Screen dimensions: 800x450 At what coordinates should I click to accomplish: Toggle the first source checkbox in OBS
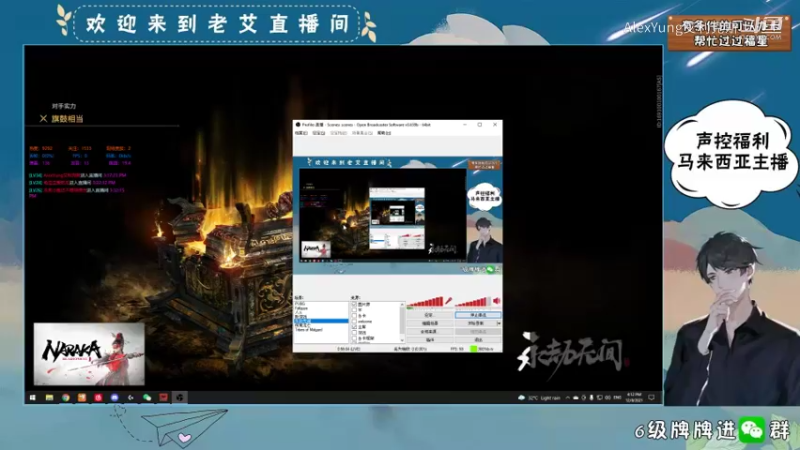click(x=354, y=304)
